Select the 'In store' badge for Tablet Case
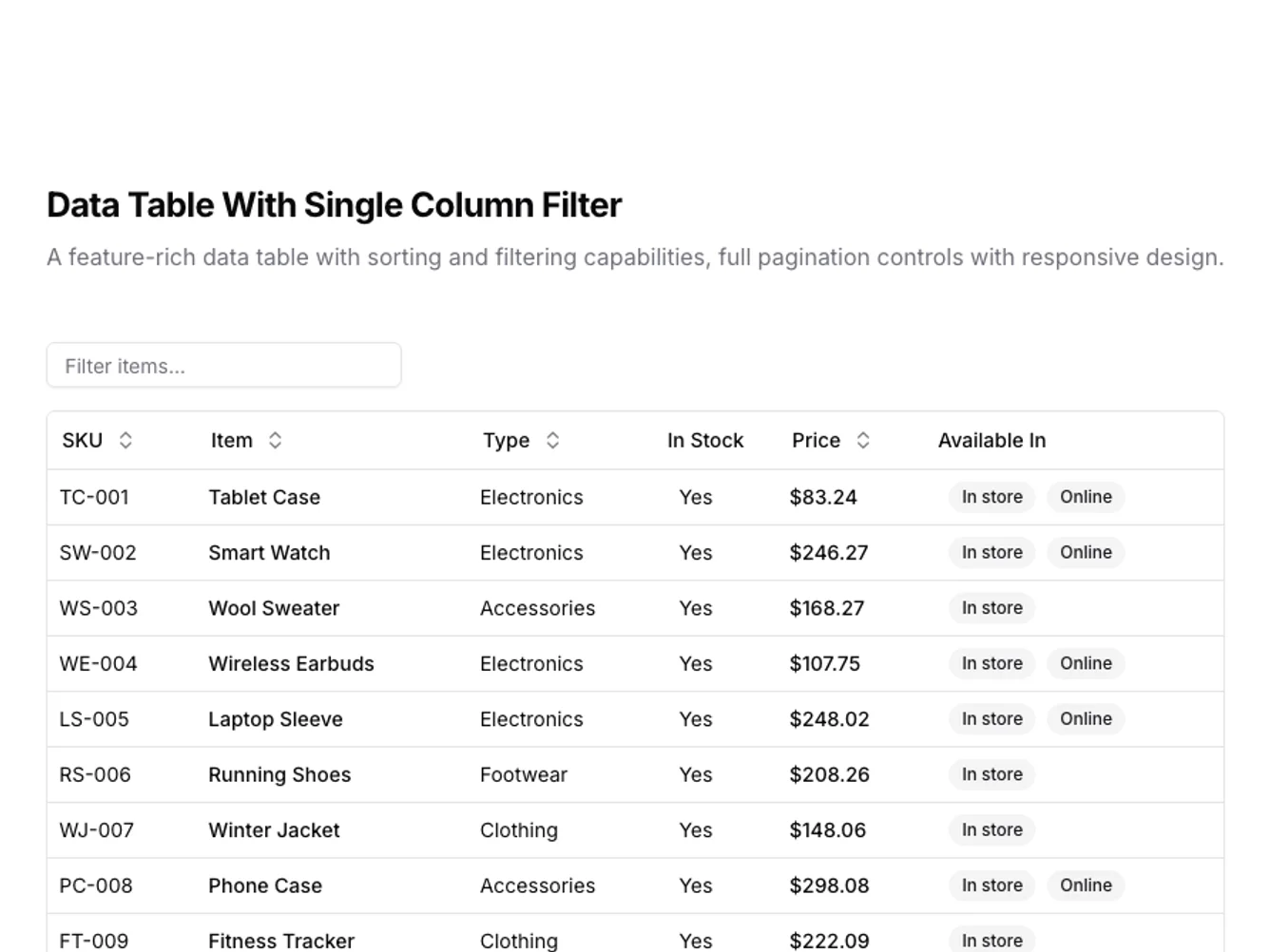Image resolution: width=1270 pixels, height=952 pixels. (991, 497)
